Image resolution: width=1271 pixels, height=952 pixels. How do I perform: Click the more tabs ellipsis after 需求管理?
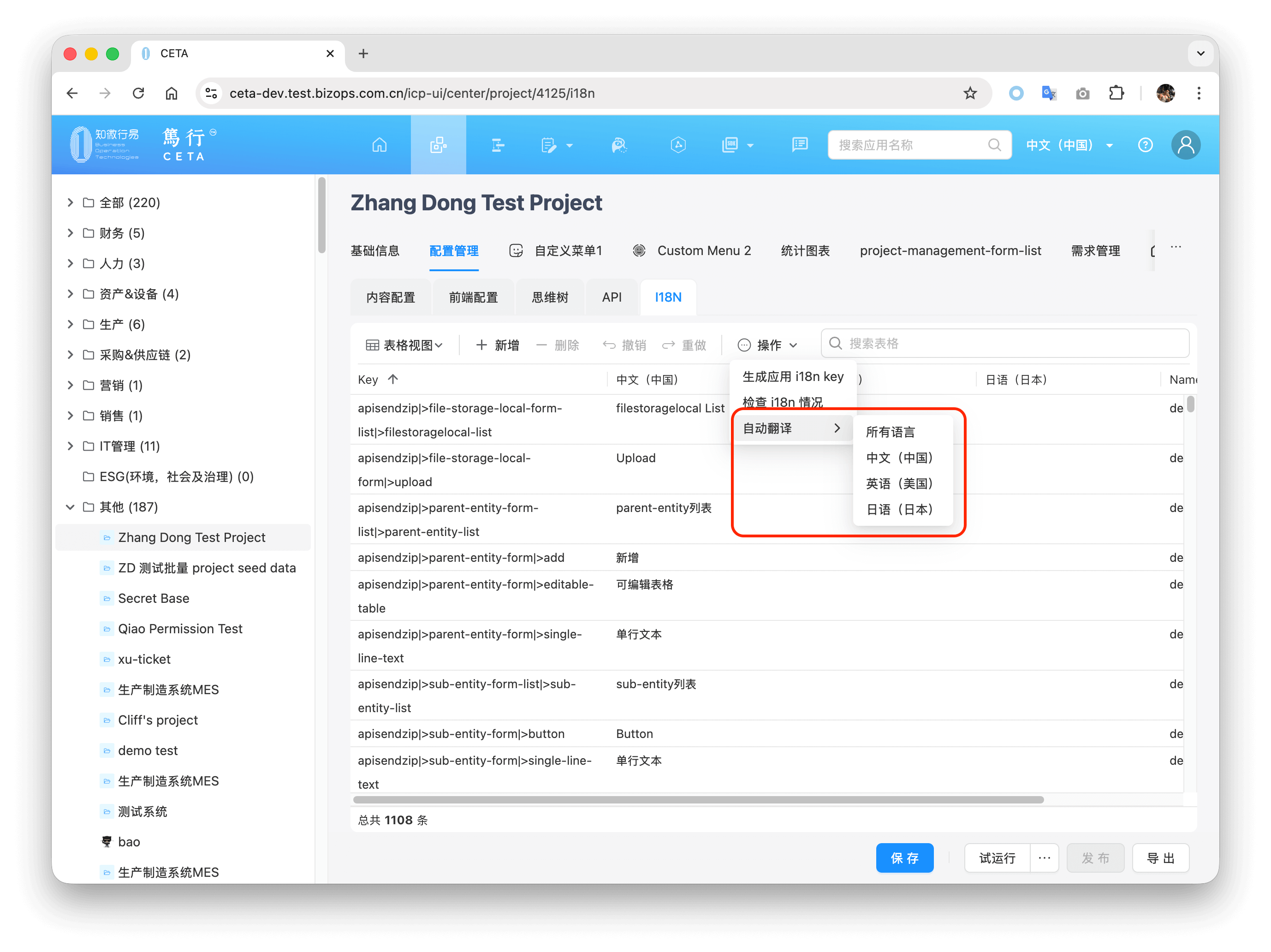(x=1176, y=248)
